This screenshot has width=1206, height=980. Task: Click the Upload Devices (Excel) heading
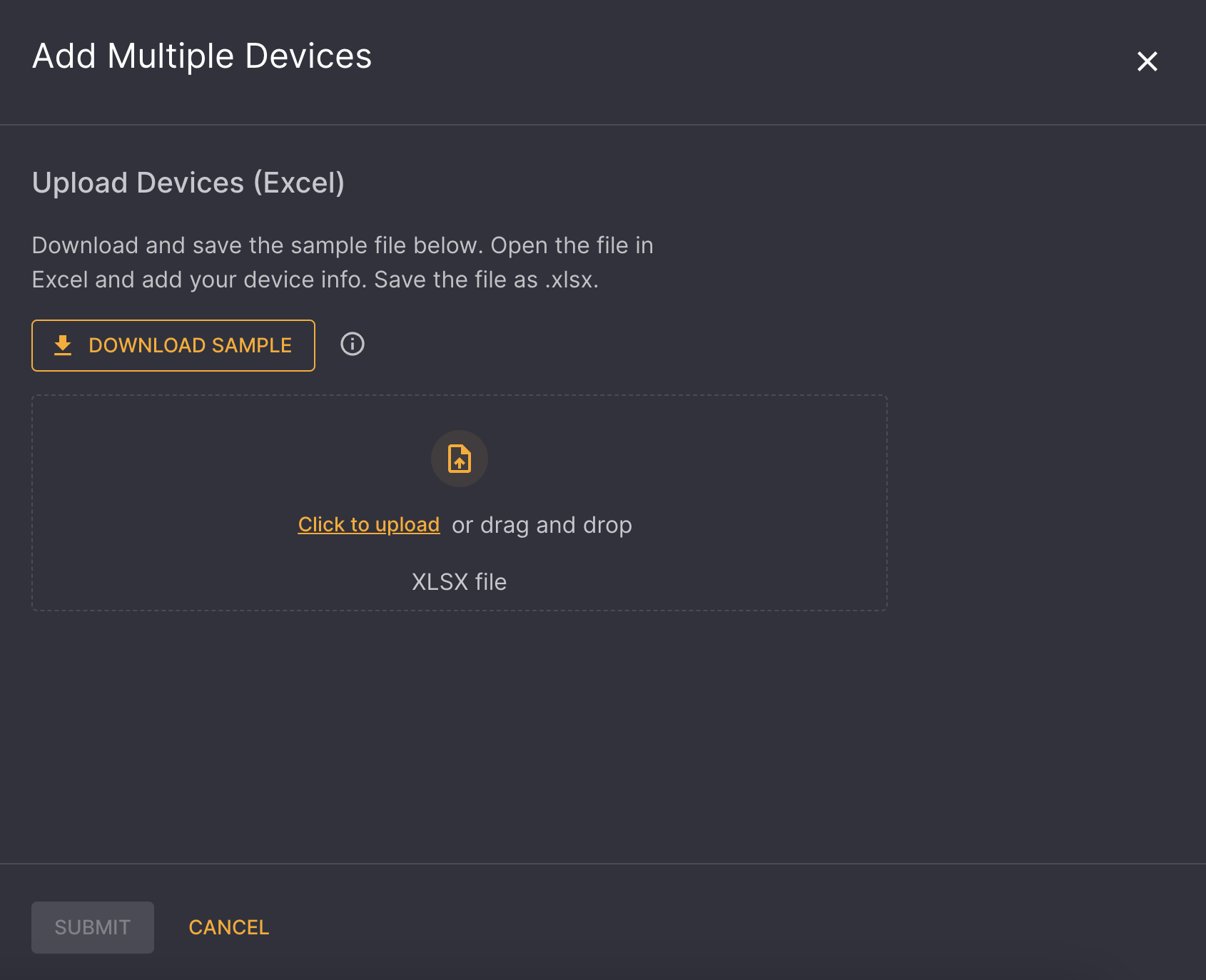[x=188, y=183]
